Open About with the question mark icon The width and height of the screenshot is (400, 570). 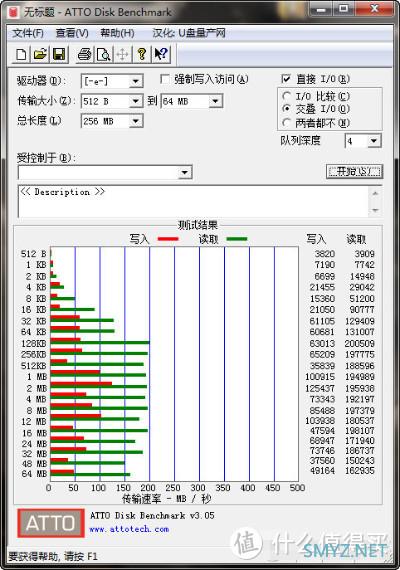pos(142,55)
